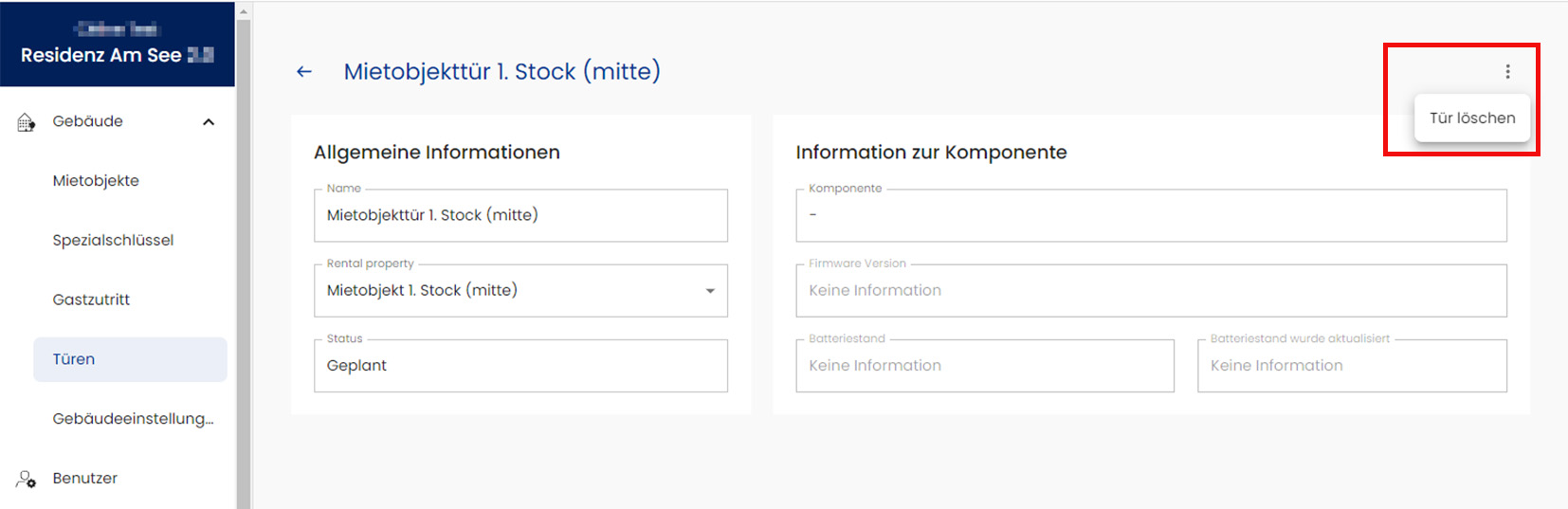This screenshot has width=1568, height=509.
Task: Click the Firmware Version field
Action: (x=1151, y=291)
